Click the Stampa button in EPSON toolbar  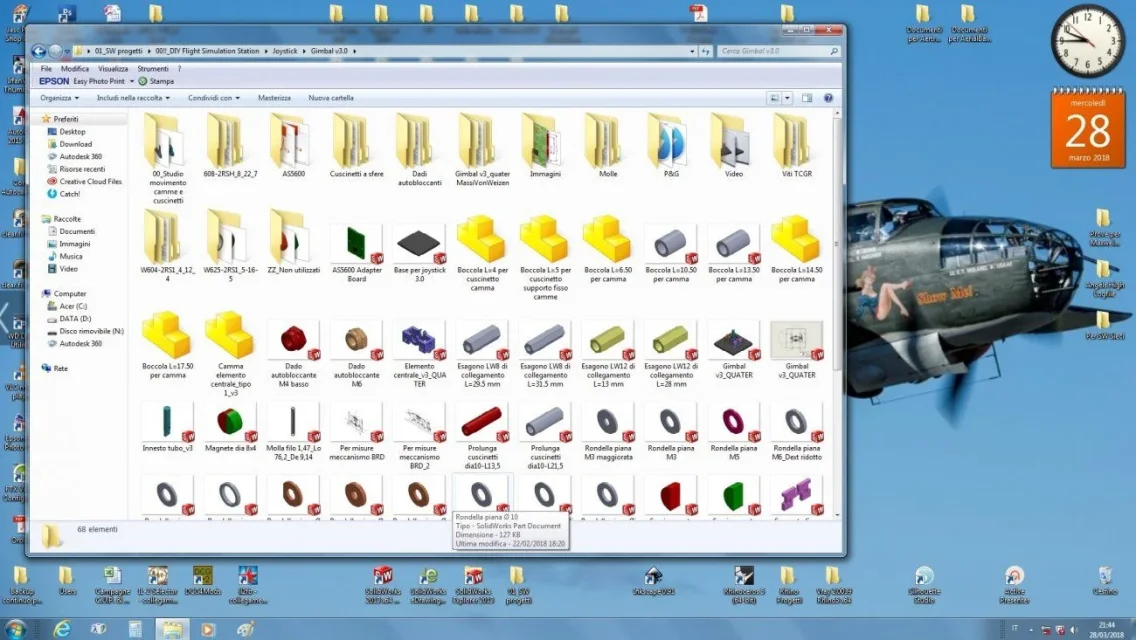(x=156, y=81)
